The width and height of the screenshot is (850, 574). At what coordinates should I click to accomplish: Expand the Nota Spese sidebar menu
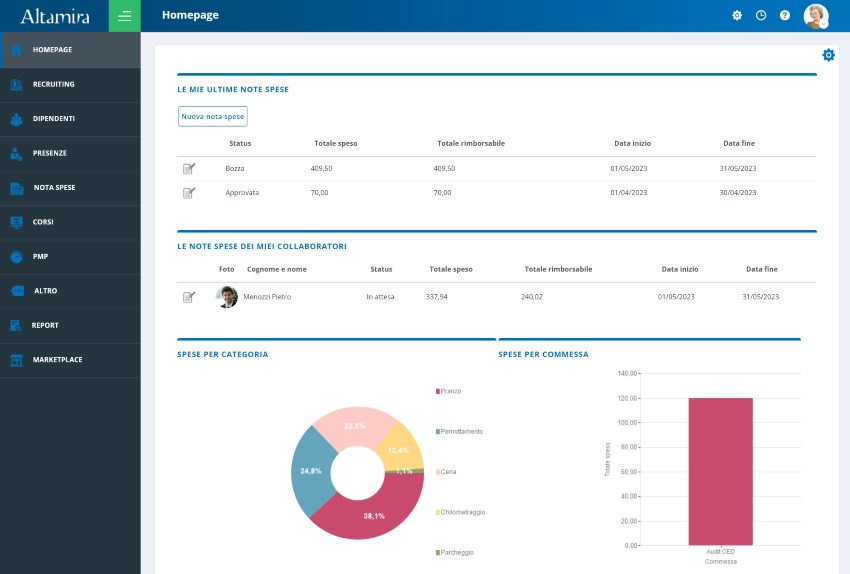coord(53,188)
